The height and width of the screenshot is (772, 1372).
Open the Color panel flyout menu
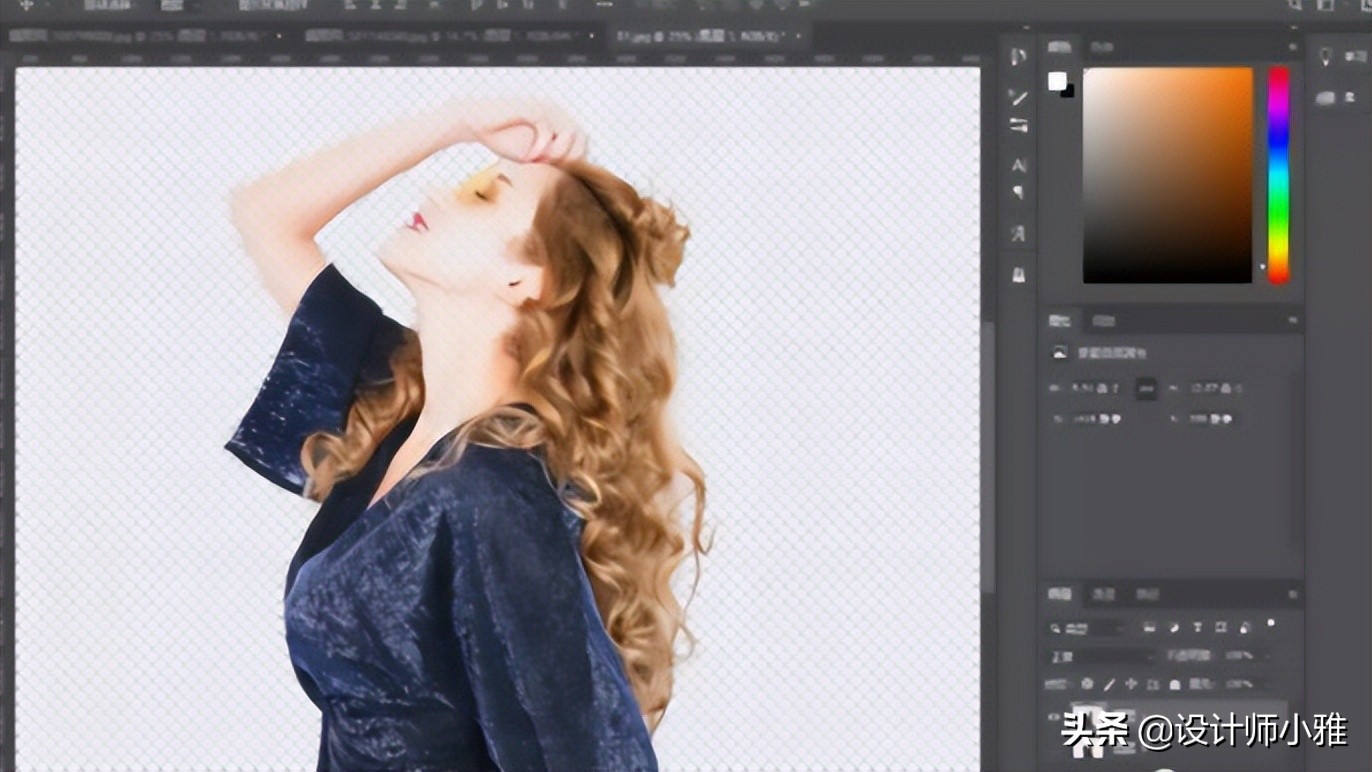tap(1293, 46)
